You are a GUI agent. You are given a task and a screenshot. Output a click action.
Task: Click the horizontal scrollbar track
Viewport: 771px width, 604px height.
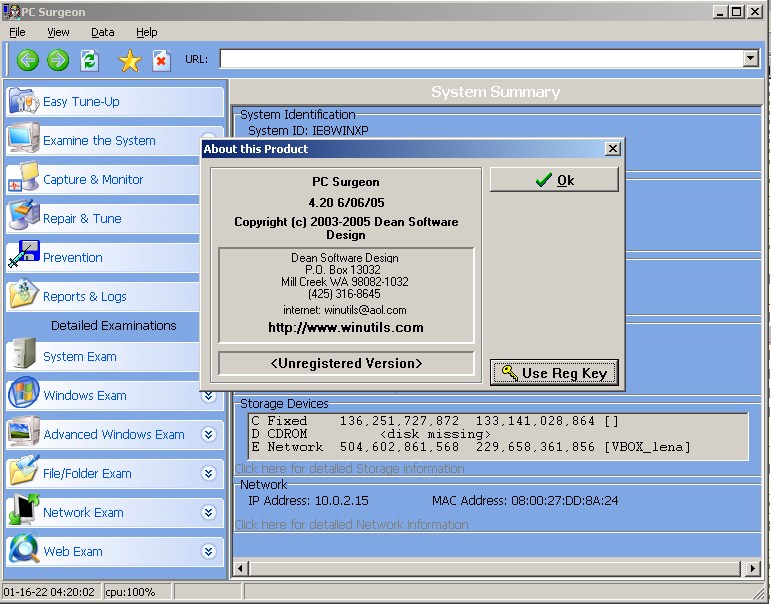(x=497, y=569)
